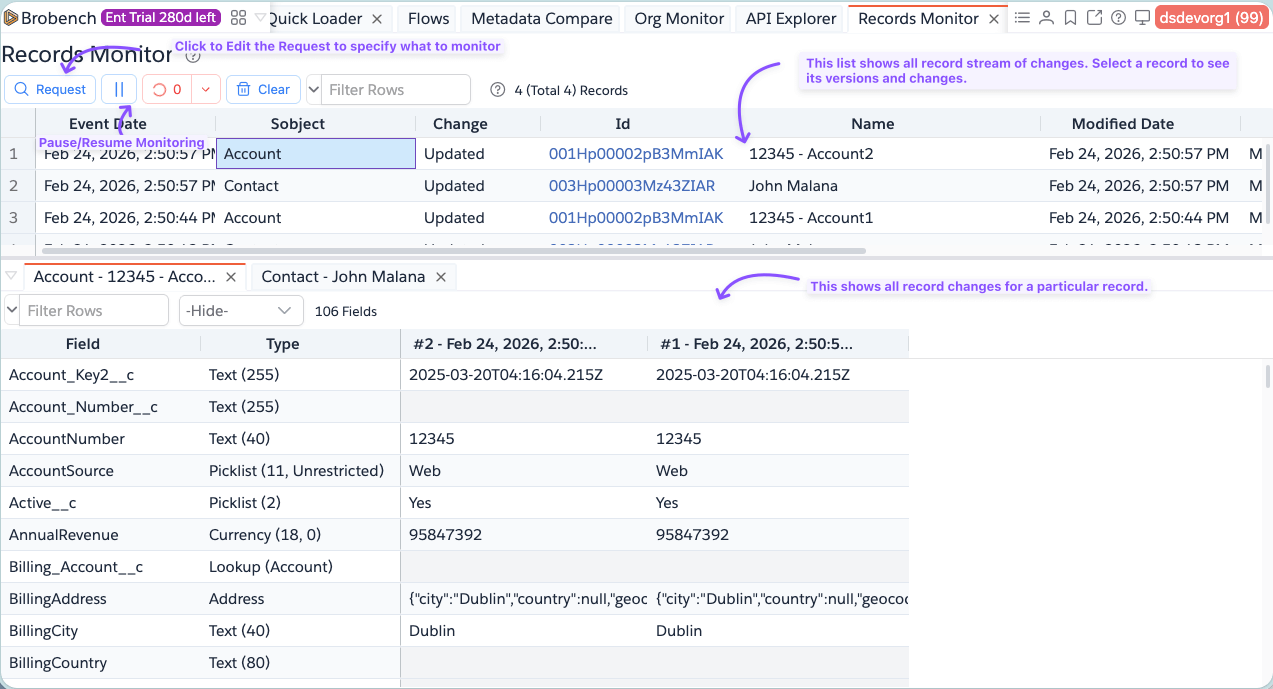Open the -Hide- dropdown
Viewport: 1273px width, 689px height.
(241, 311)
